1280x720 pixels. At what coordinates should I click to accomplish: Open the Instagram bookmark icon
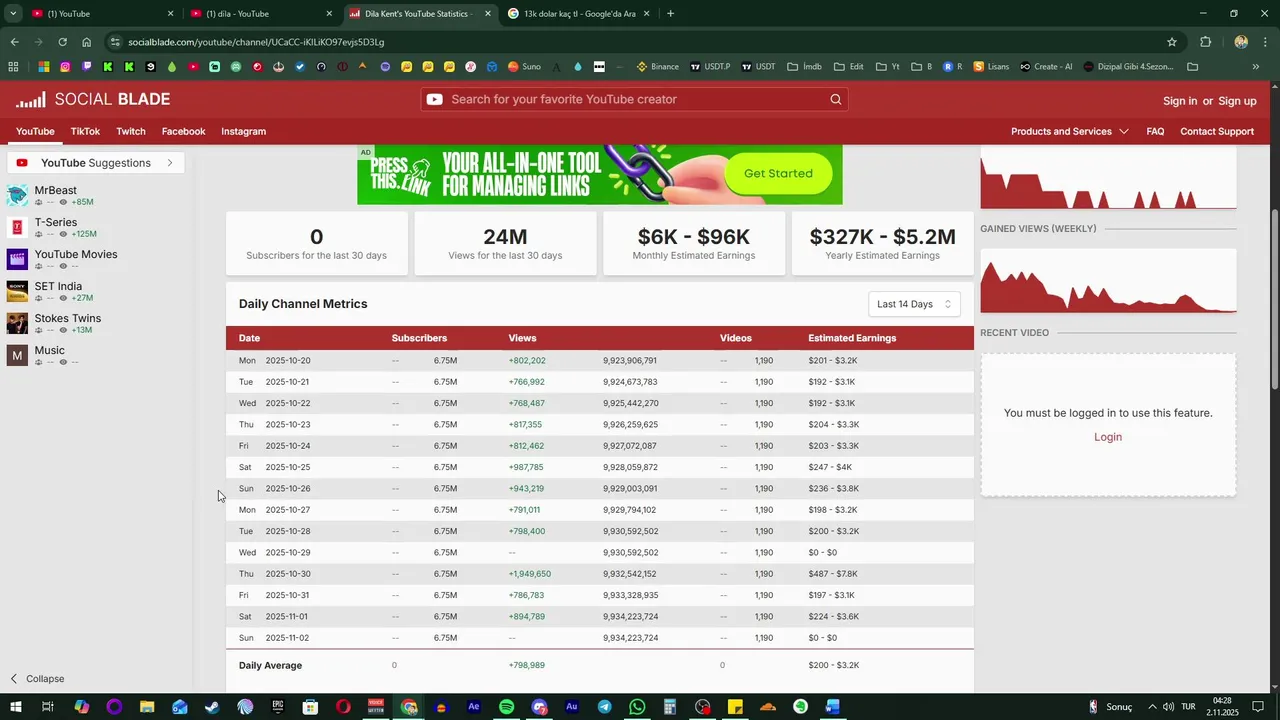coord(65,67)
